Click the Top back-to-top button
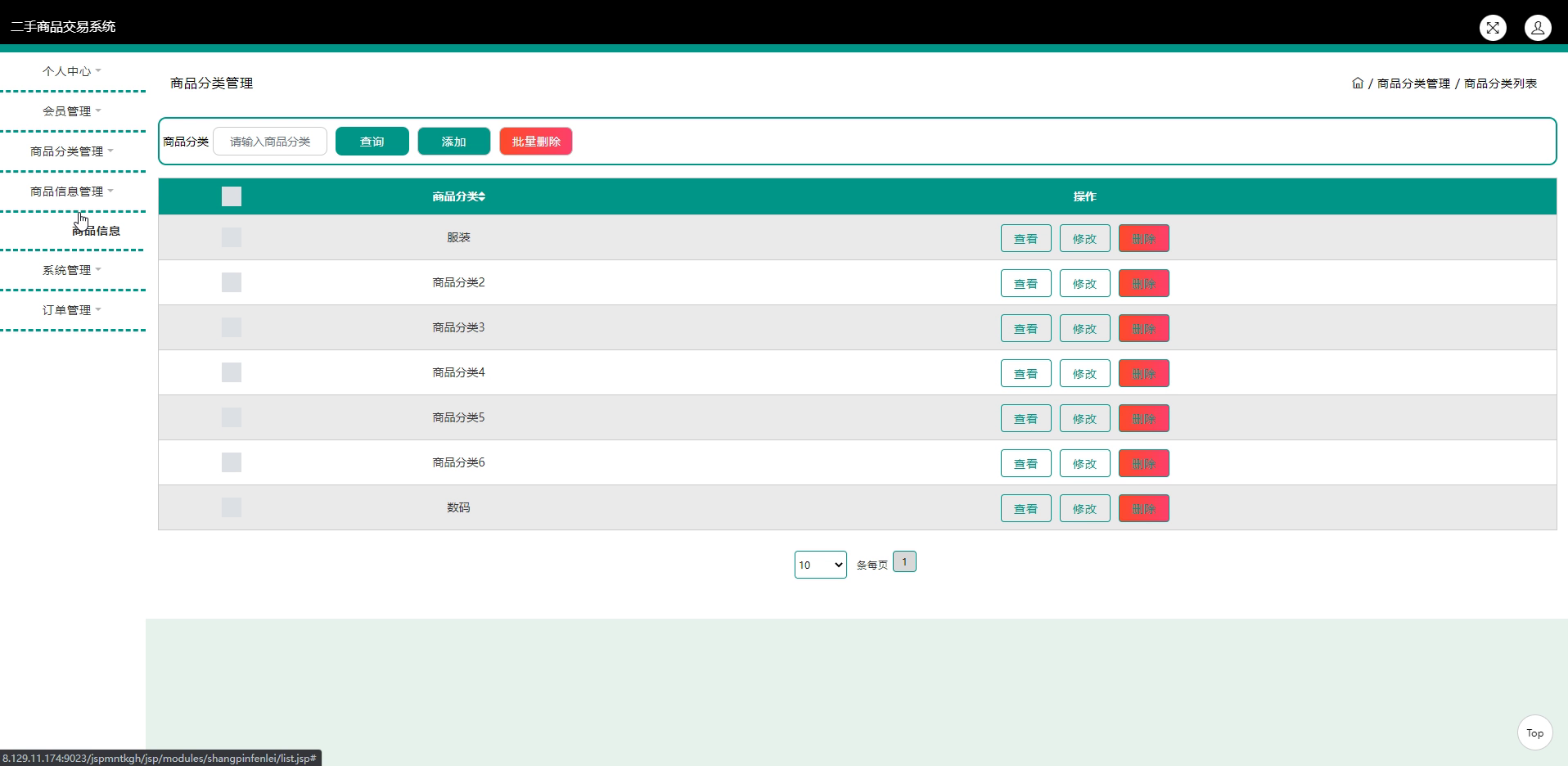The image size is (1568, 766). (1534, 733)
